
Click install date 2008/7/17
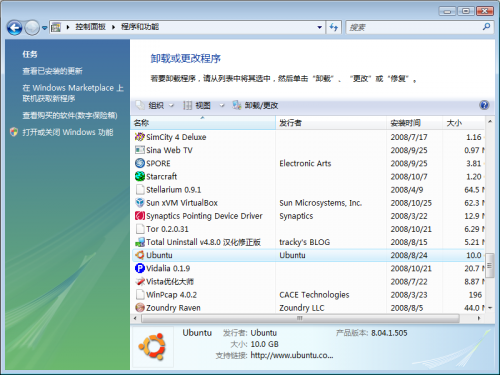pyautogui.click(x=409, y=137)
